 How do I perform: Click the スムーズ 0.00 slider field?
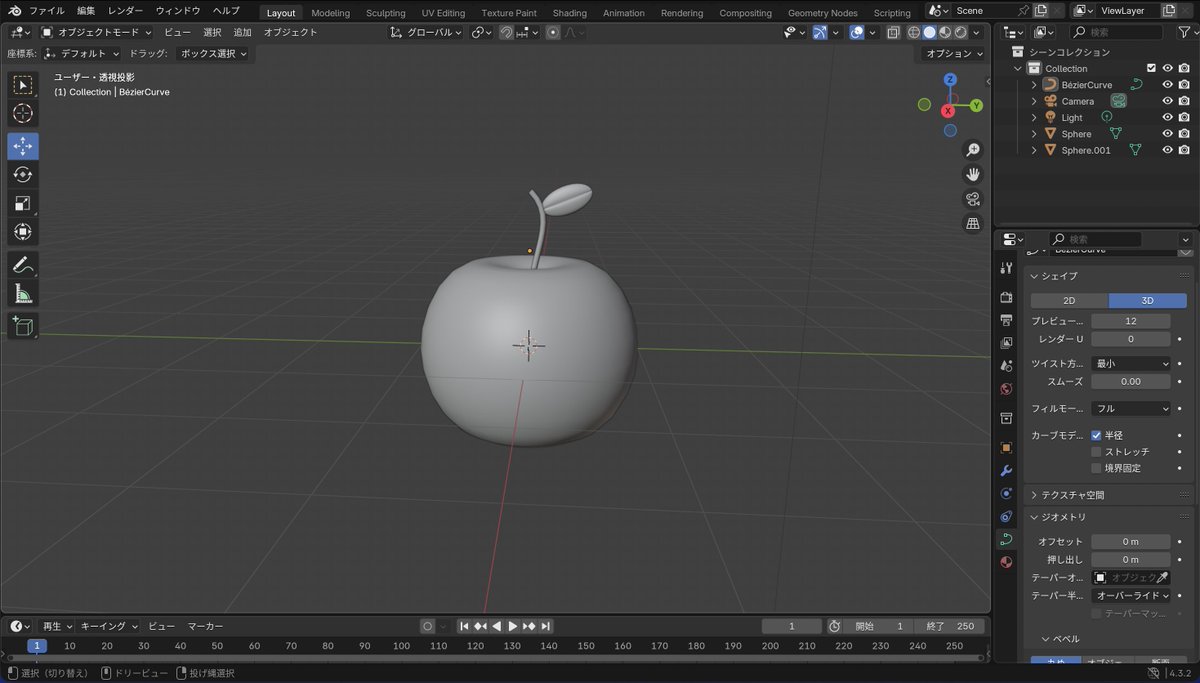[1130, 382]
